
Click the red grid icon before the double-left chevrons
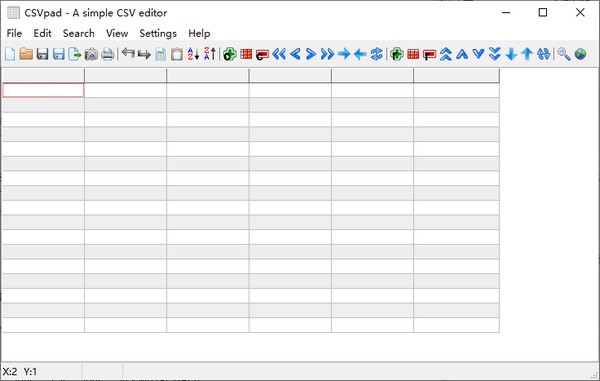tap(246, 54)
